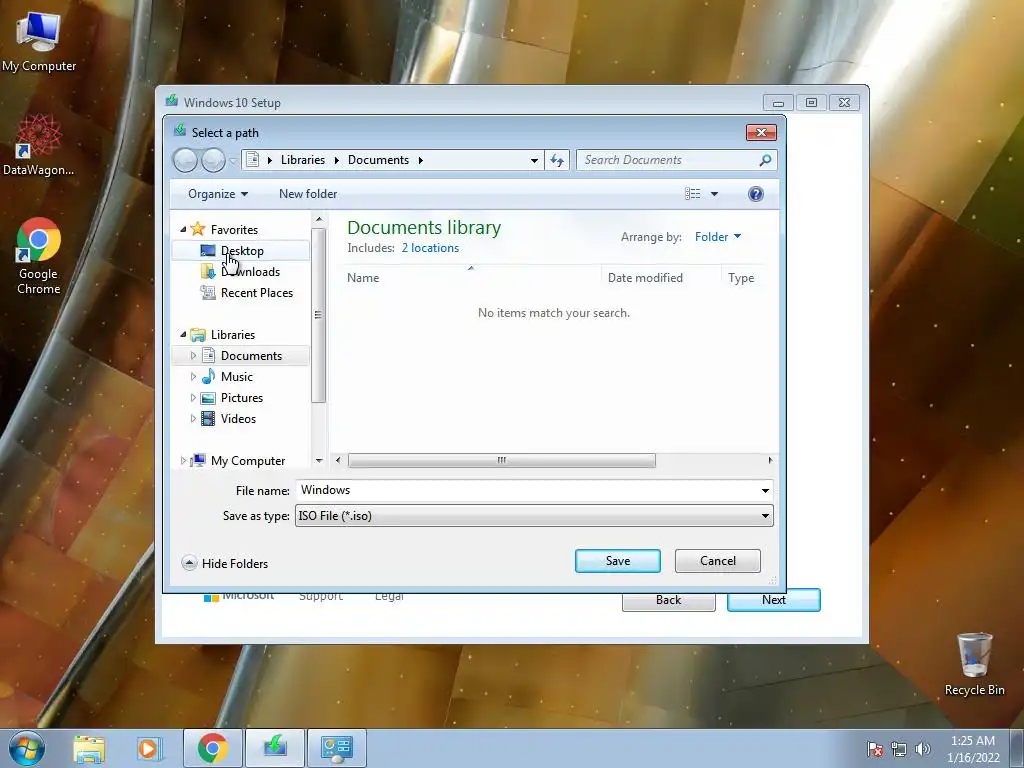Click the horizontal scrollbar thumb
Image resolution: width=1024 pixels, height=768 pixels.
coord(502,460)
